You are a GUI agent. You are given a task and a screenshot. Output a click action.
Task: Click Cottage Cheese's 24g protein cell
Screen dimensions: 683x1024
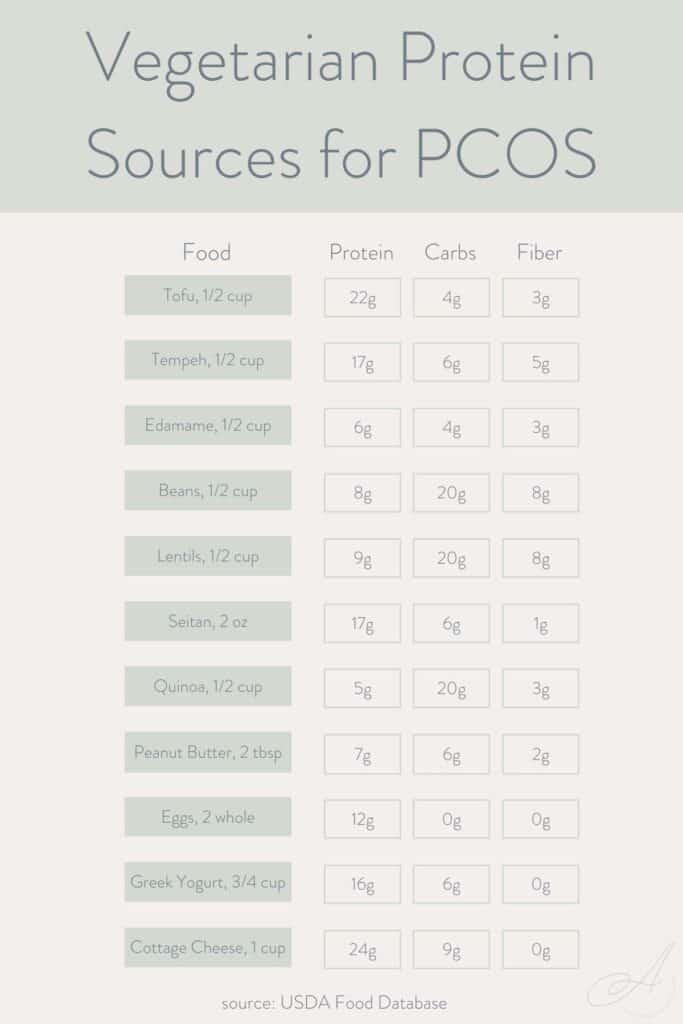[x=362, y=949]
